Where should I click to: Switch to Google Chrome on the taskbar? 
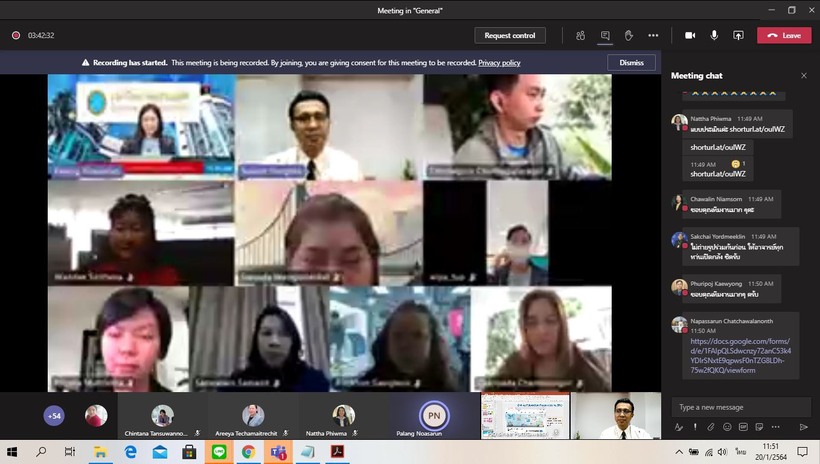[248, 451]
